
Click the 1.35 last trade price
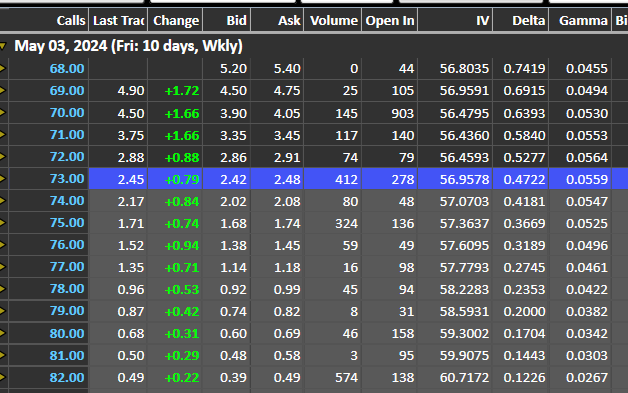click(x=131, y=268)
